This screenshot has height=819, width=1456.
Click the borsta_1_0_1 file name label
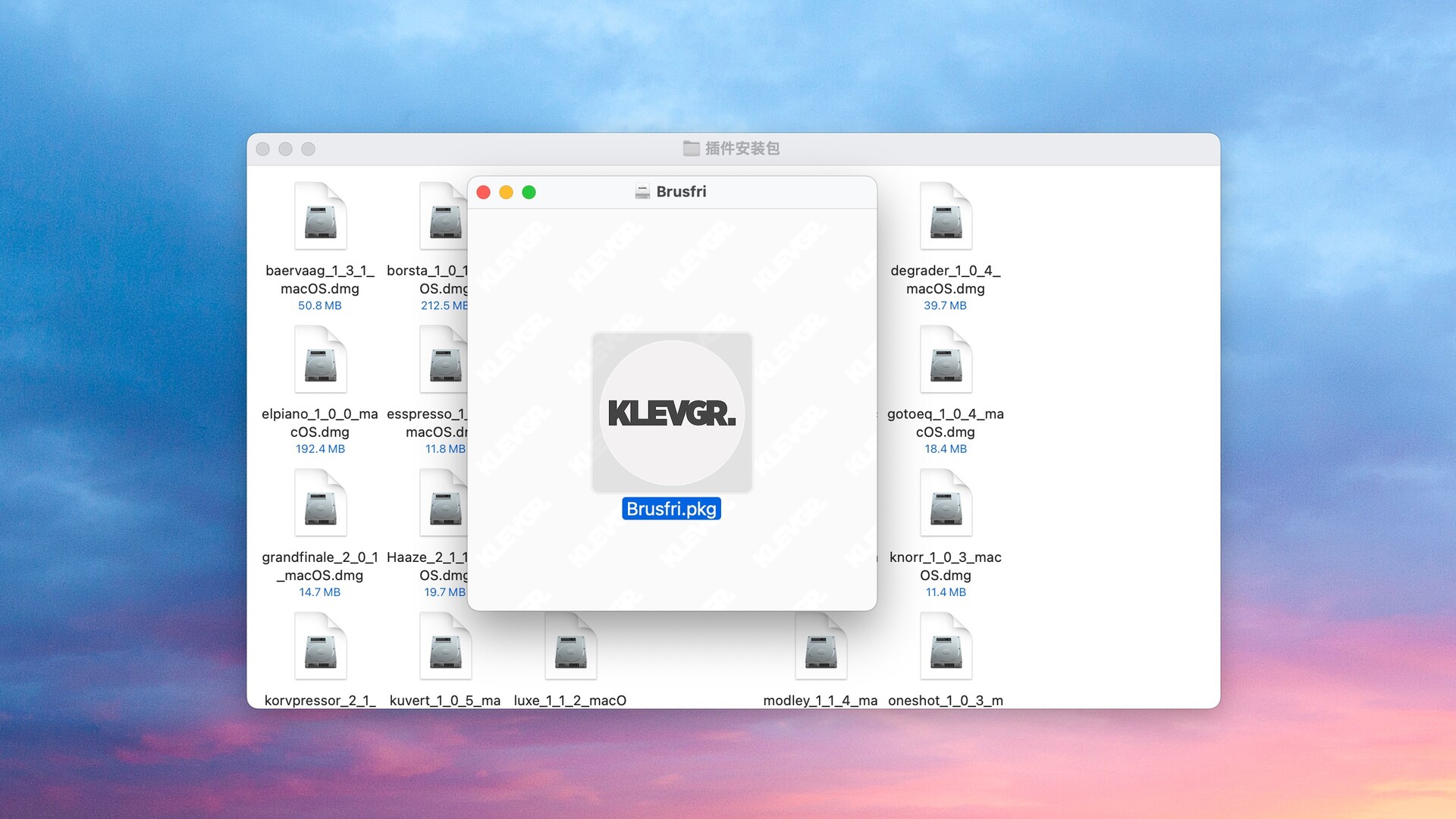tap(427, 280)
